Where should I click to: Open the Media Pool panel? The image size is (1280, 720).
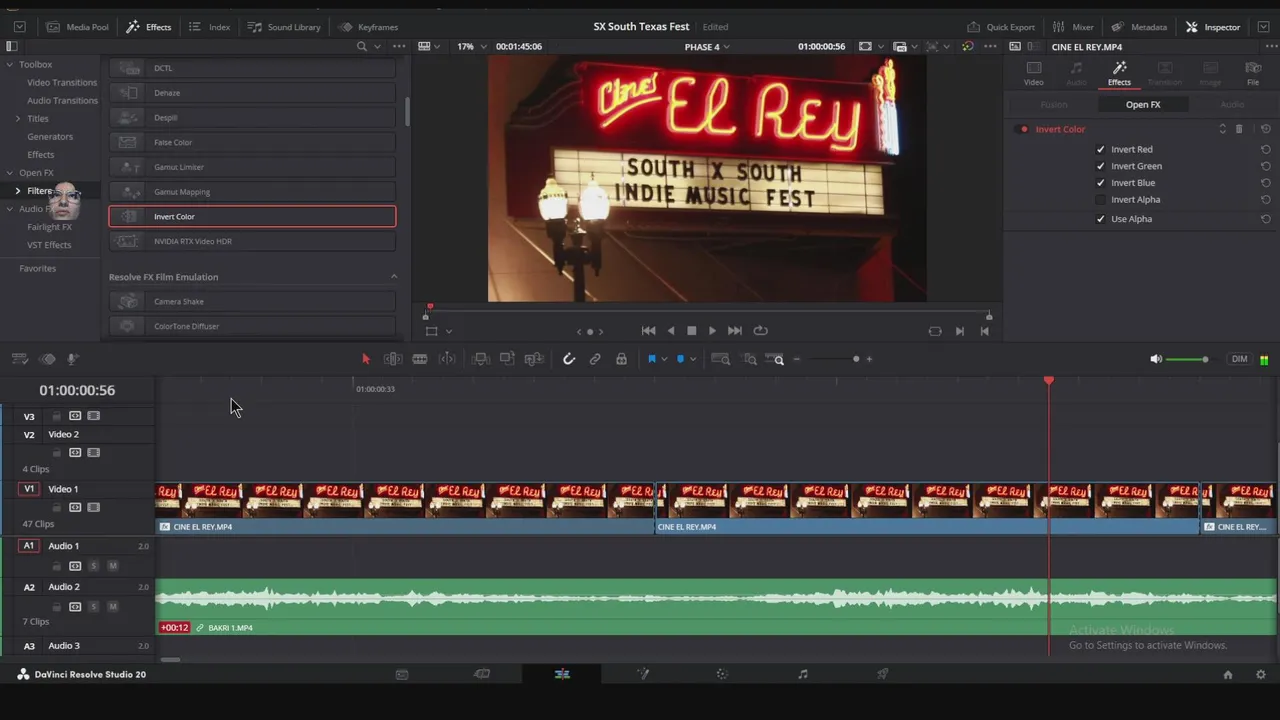pyautogui.click(x=77, y=27)
